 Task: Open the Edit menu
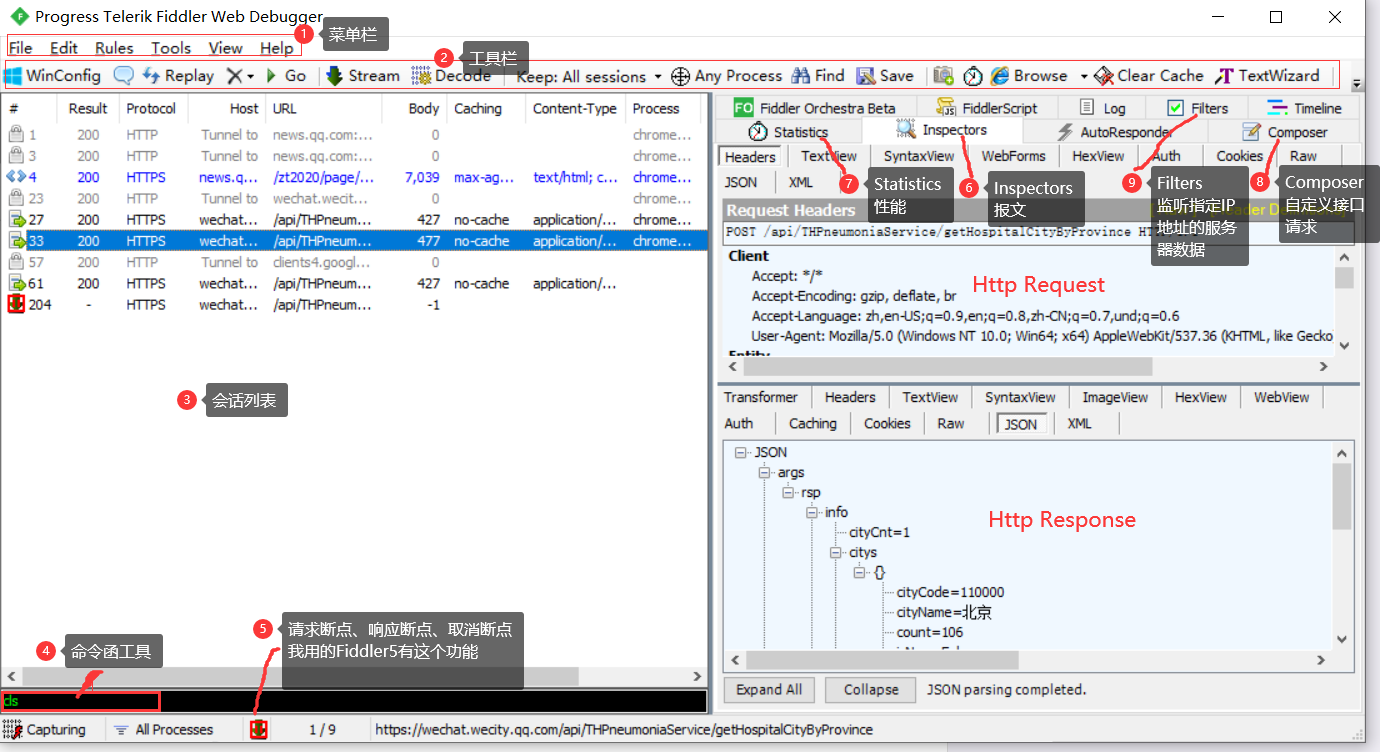pyautogui.click(x=64, y=48)
